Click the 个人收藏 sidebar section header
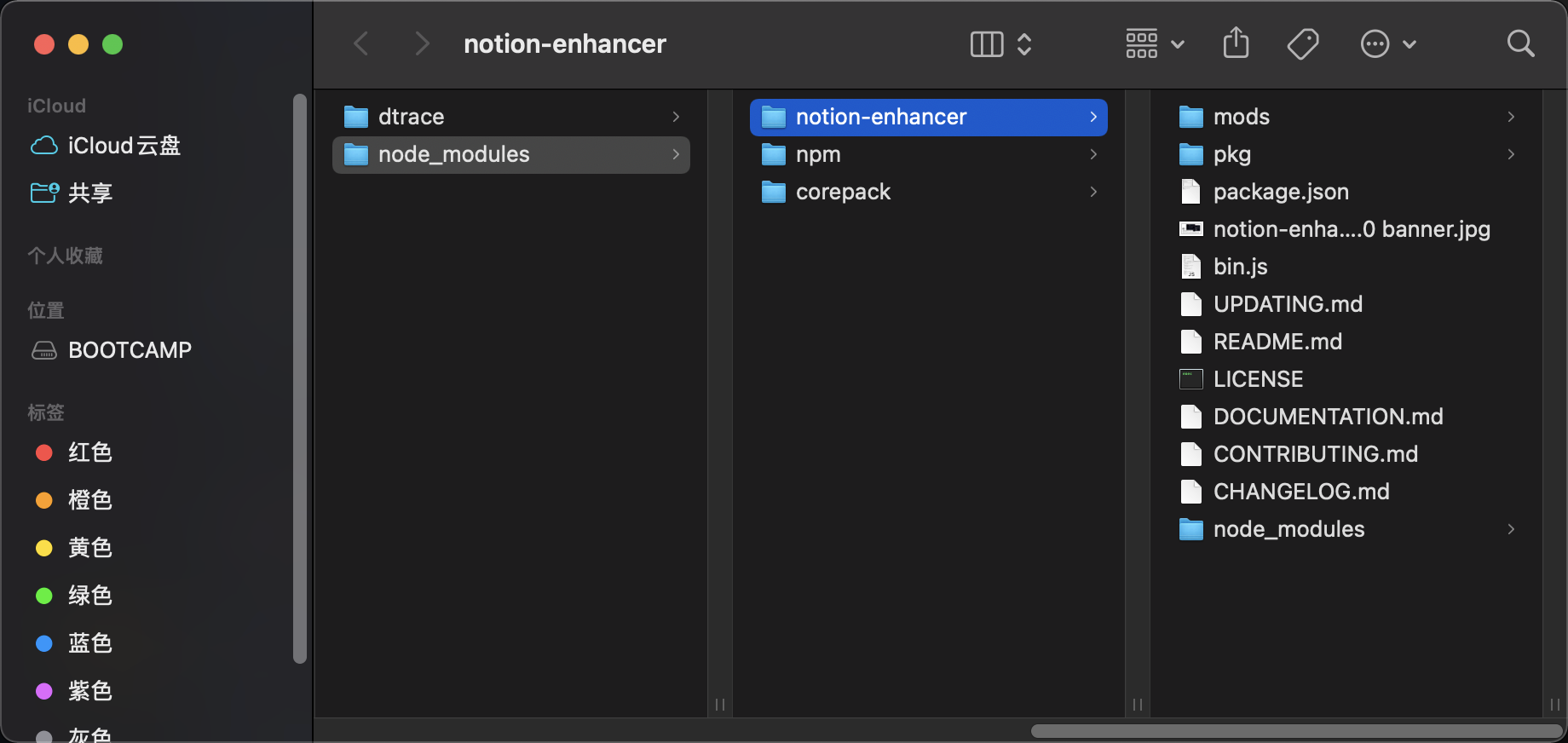Viewport: 1568px width, 743px height. tap(66, 256)
